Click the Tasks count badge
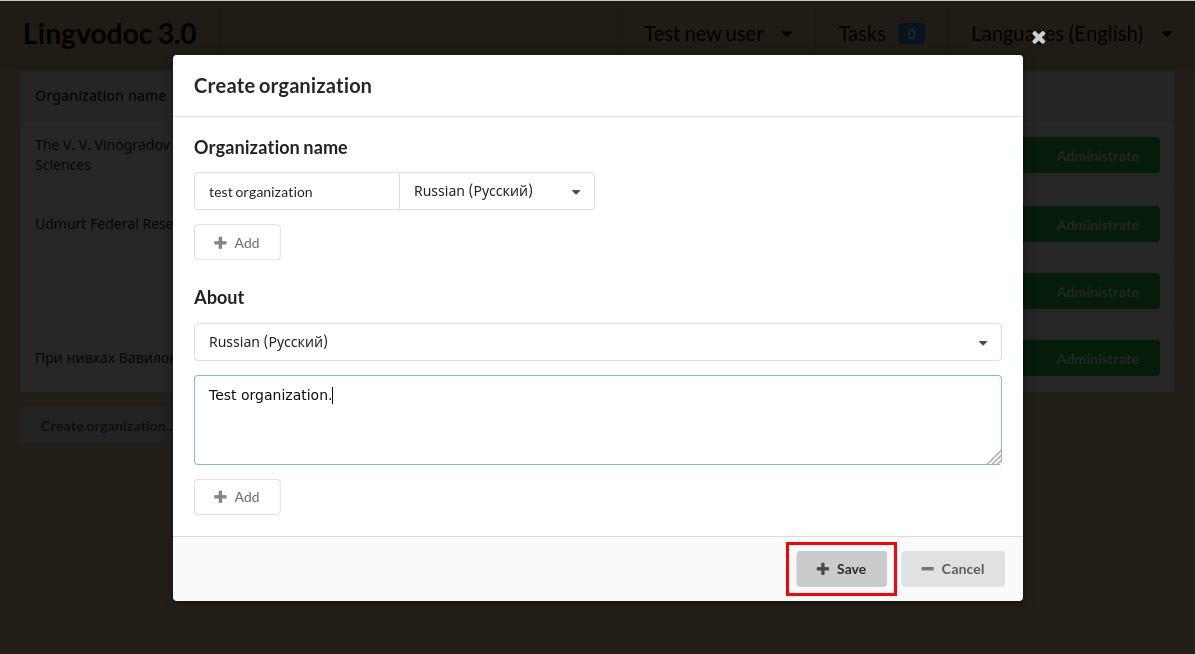Image resolution: width=1195 pixels, height=654 pixels. (911, 34)
